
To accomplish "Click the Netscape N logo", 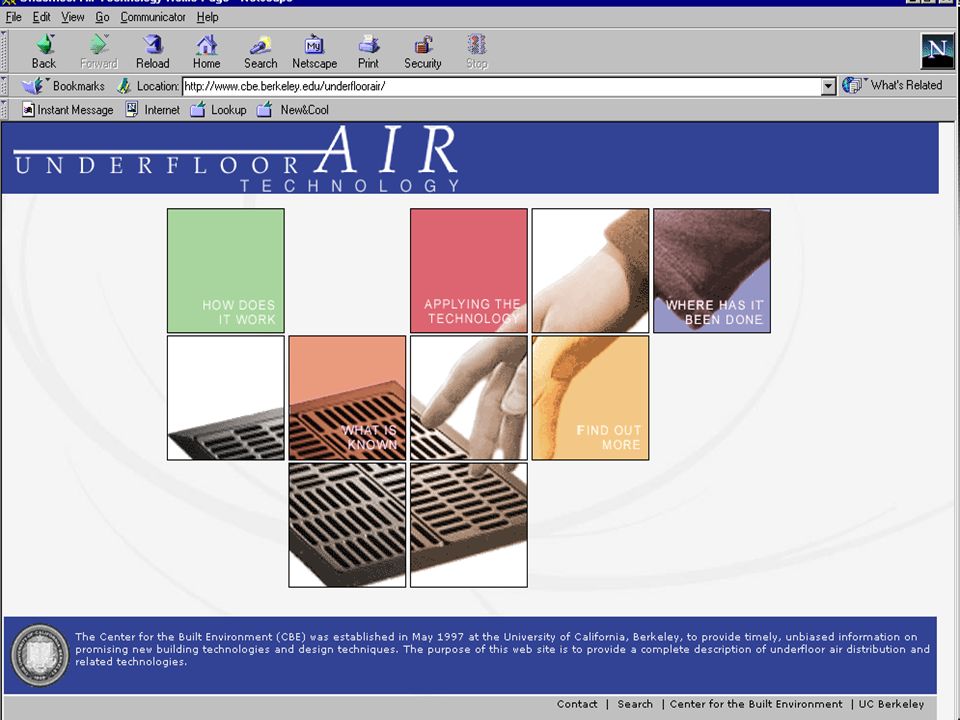I will click(937, 50).
